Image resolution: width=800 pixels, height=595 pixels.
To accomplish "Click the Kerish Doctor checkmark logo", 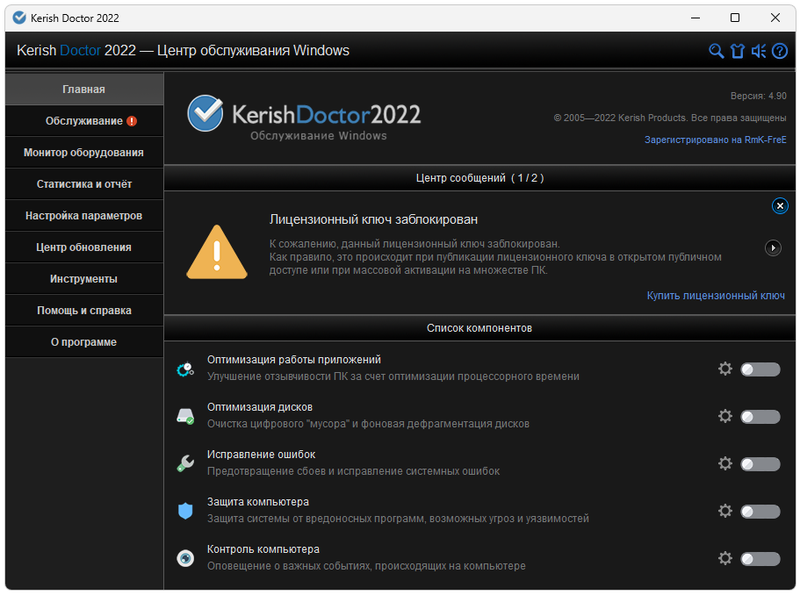I will 205,113.
